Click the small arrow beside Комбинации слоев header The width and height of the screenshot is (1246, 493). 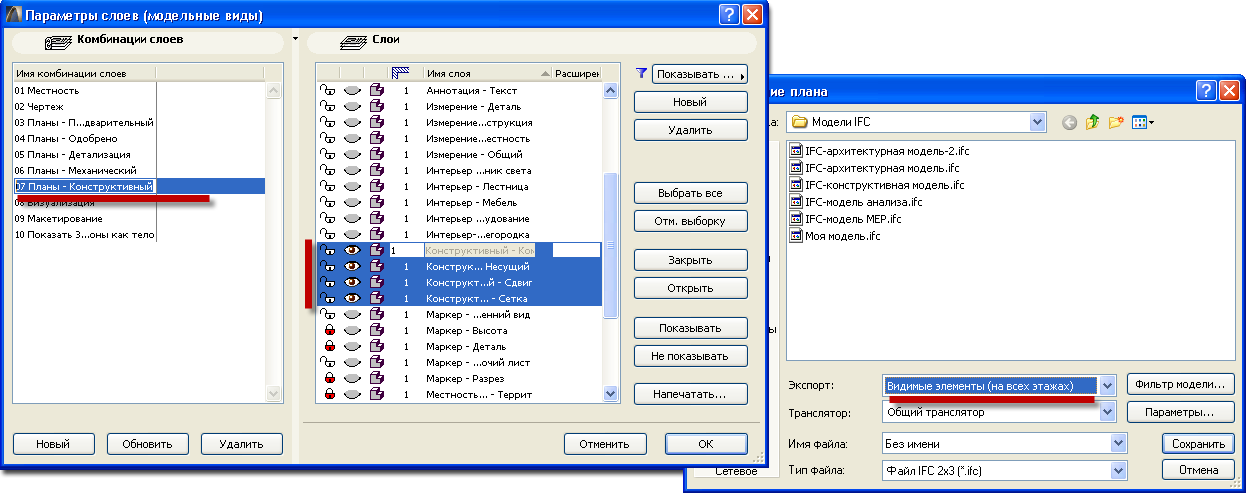click(x=295, y=38)
